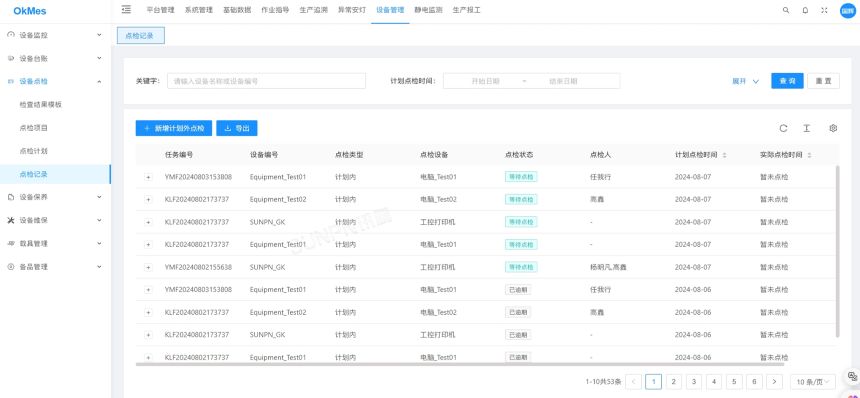Expand row YMF20240802155638 SUNPN_GK
This screenshot has width=860, height=398.
click(148, 268)
